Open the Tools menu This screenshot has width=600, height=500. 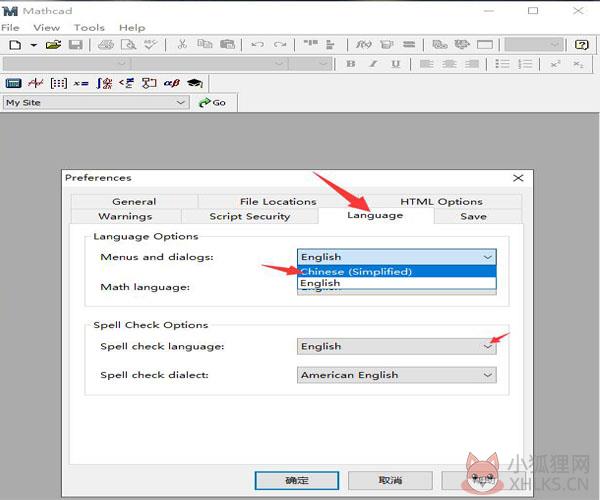click(x=89, y=28)
